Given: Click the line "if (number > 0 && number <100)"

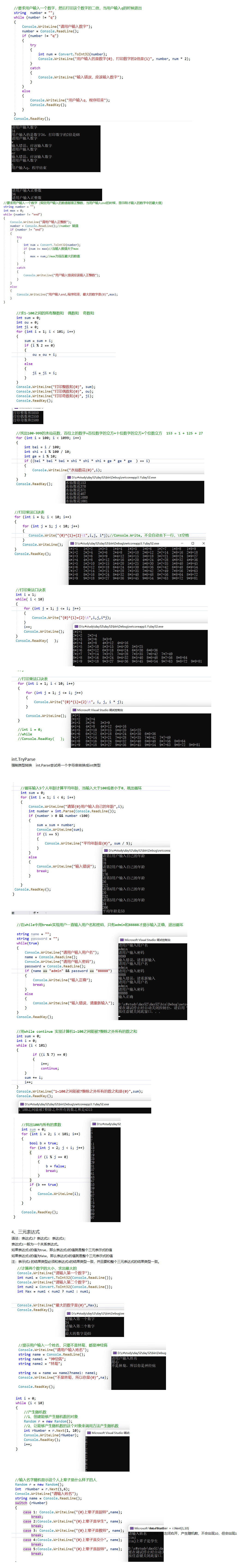Looking at the screenshot, I should (59, 816).
